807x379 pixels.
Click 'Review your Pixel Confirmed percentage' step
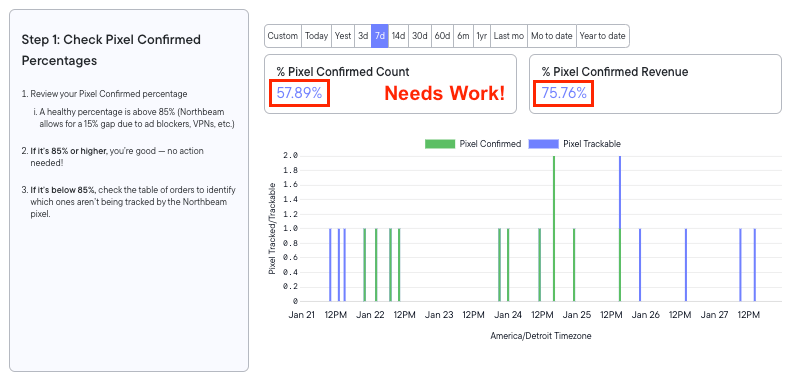coord(109,94)
